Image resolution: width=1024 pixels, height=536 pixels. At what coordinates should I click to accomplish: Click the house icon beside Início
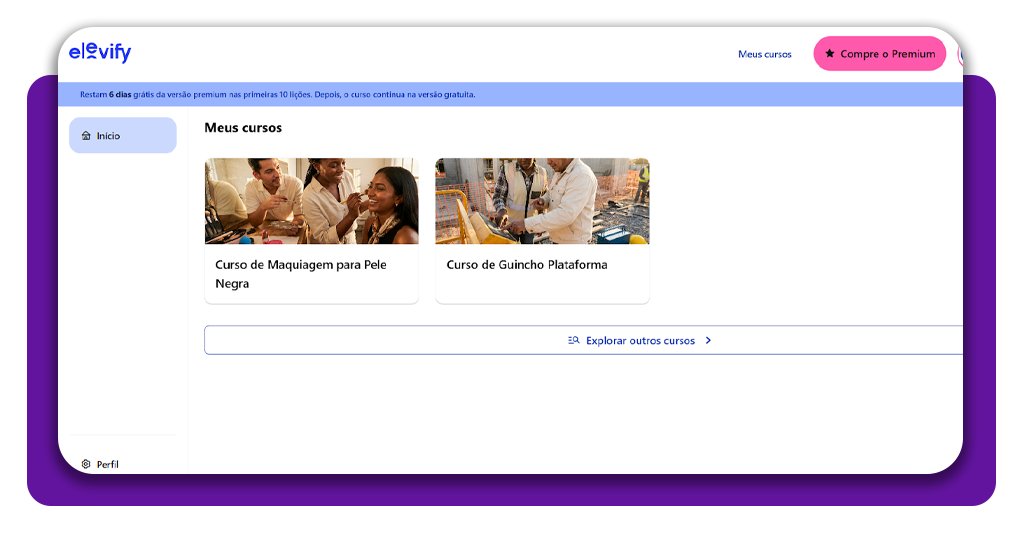[x=86, y=136]
